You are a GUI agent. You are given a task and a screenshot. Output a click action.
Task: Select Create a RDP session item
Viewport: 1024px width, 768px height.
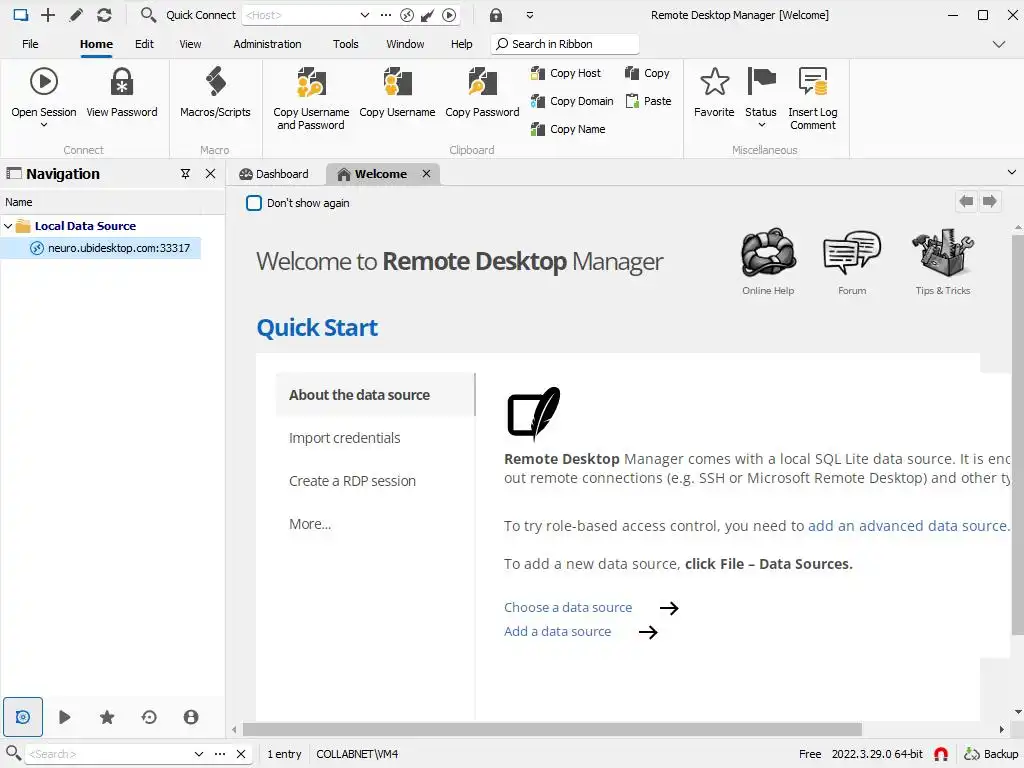352,481
